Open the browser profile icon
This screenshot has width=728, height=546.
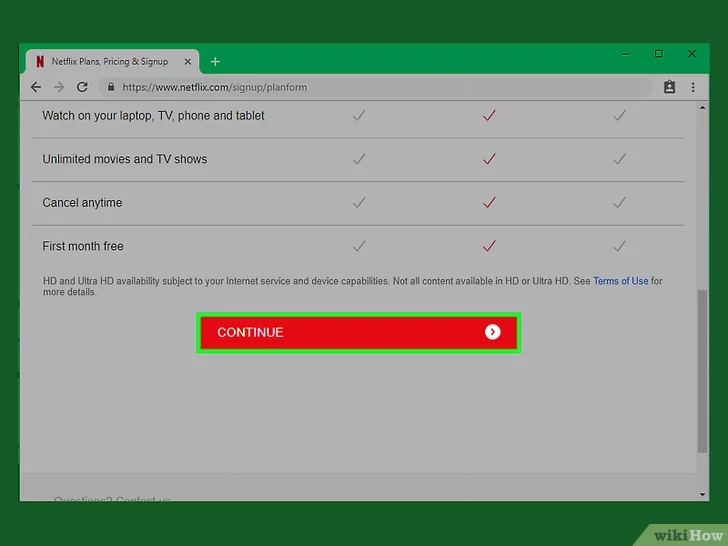pos(669,87)
